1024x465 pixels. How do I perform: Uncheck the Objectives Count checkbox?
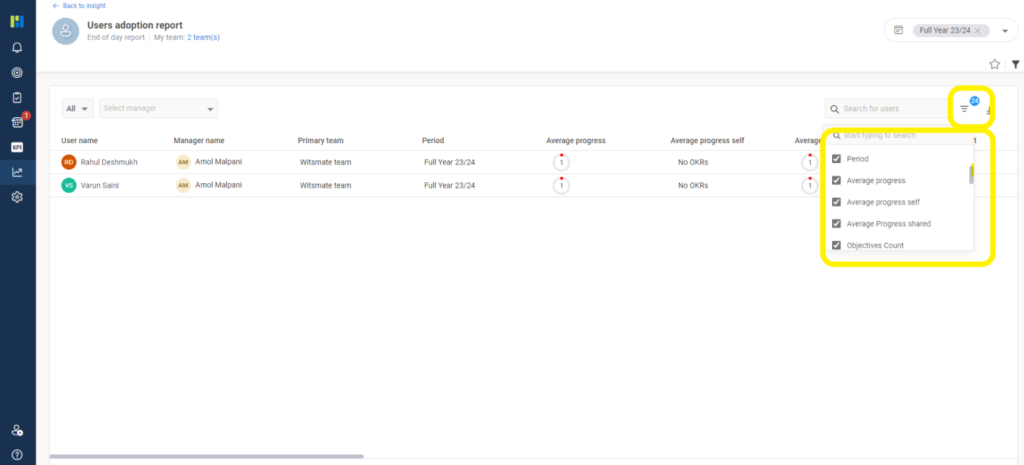[836, 245]
